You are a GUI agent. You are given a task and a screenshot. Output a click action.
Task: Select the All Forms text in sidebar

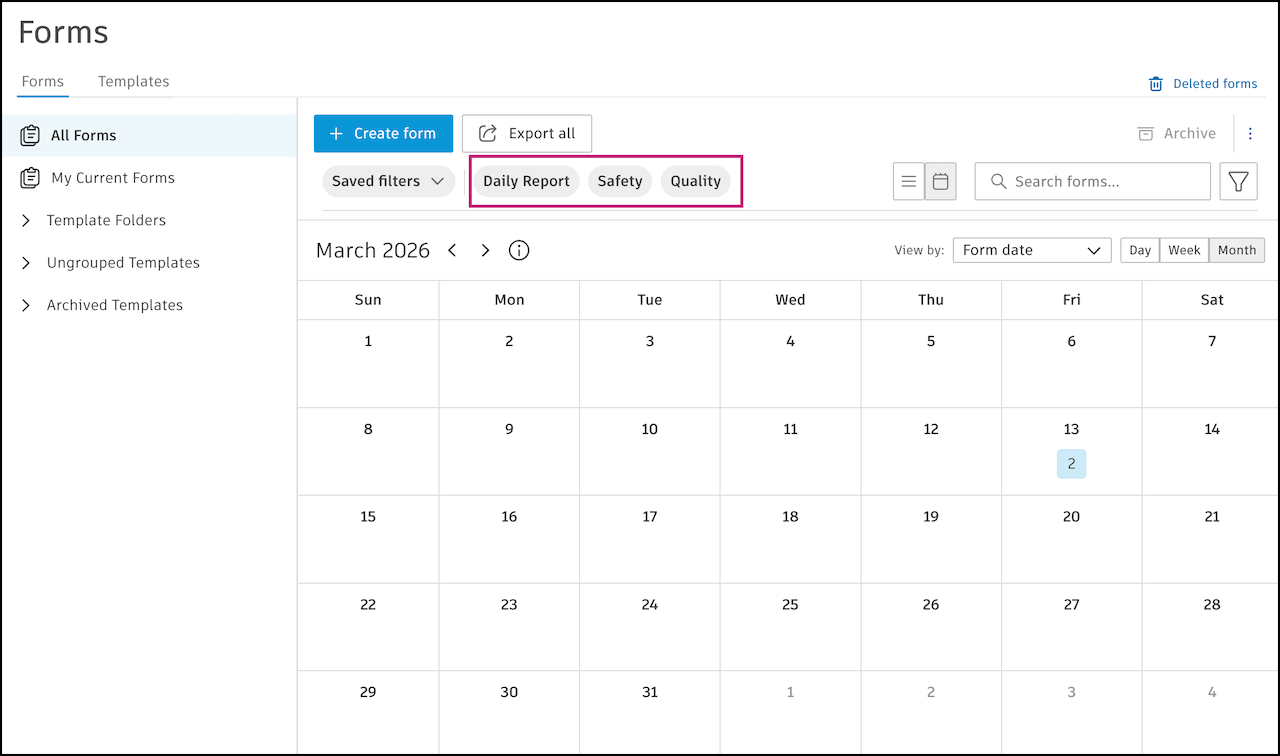click(x=84, y=135)
